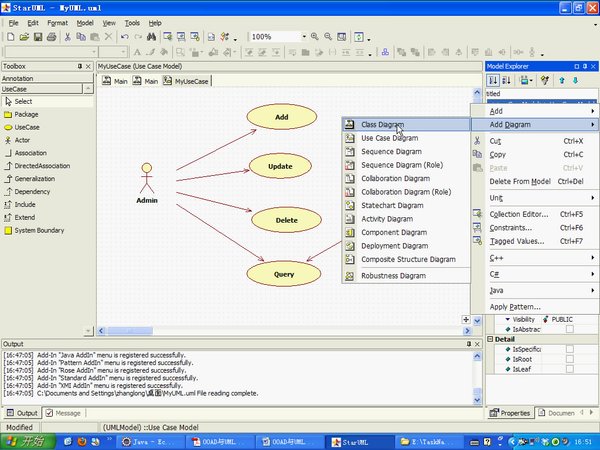The height and width of the screenshot is (450, 600).
Task: Toggle the IsAbstract checkbox
Action: (x=570, y=329)
